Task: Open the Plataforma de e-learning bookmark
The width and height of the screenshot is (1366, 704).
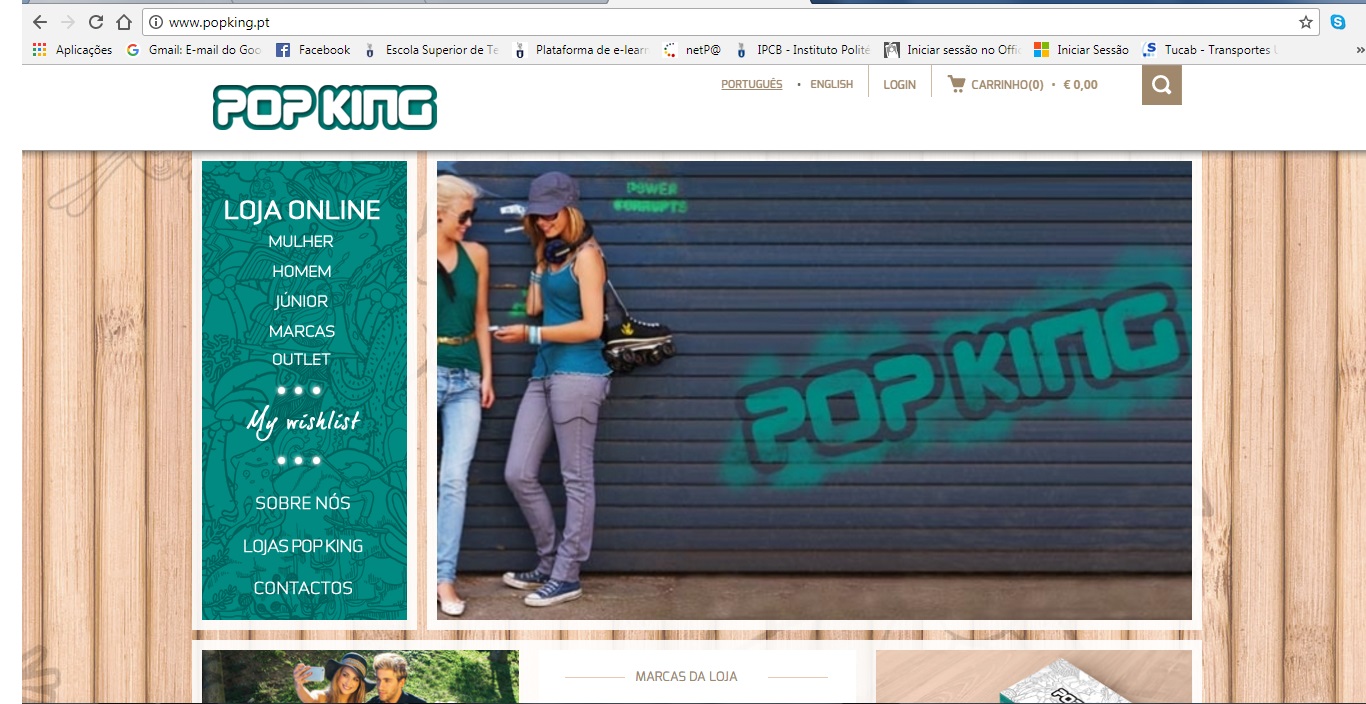Action: 581,50
